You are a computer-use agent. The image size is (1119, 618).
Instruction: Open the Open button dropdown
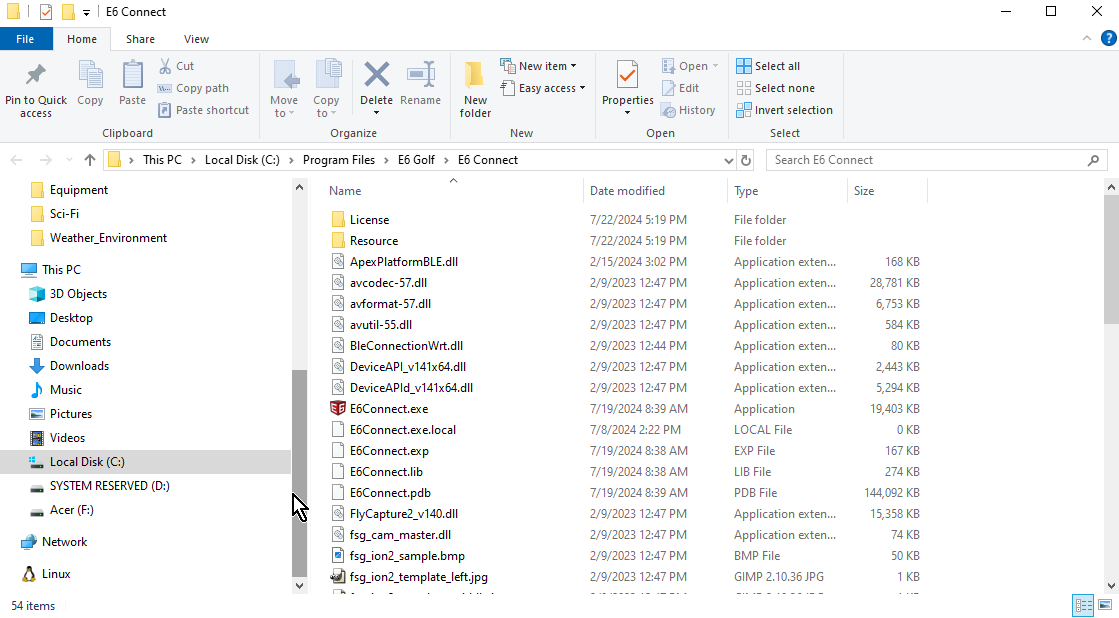(x=716, y=66)
